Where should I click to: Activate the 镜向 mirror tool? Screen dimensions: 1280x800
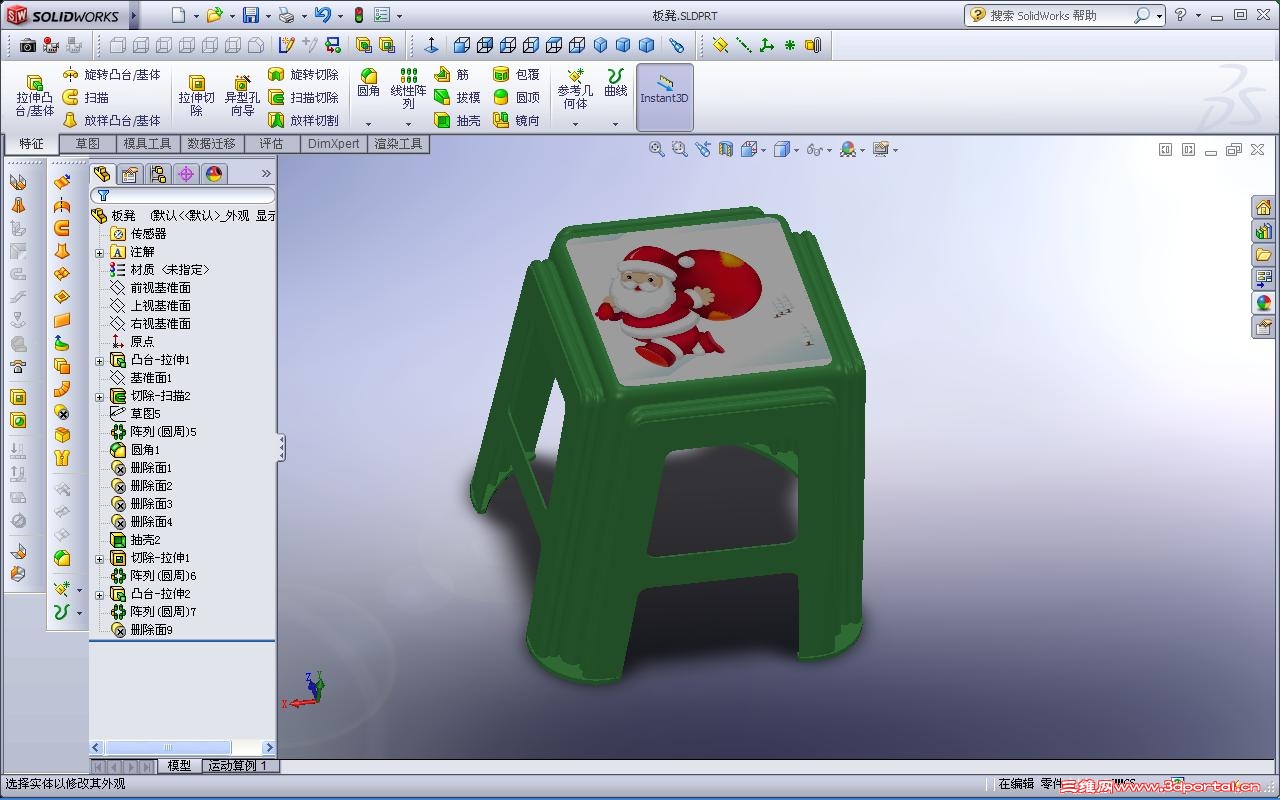(517, 121)
